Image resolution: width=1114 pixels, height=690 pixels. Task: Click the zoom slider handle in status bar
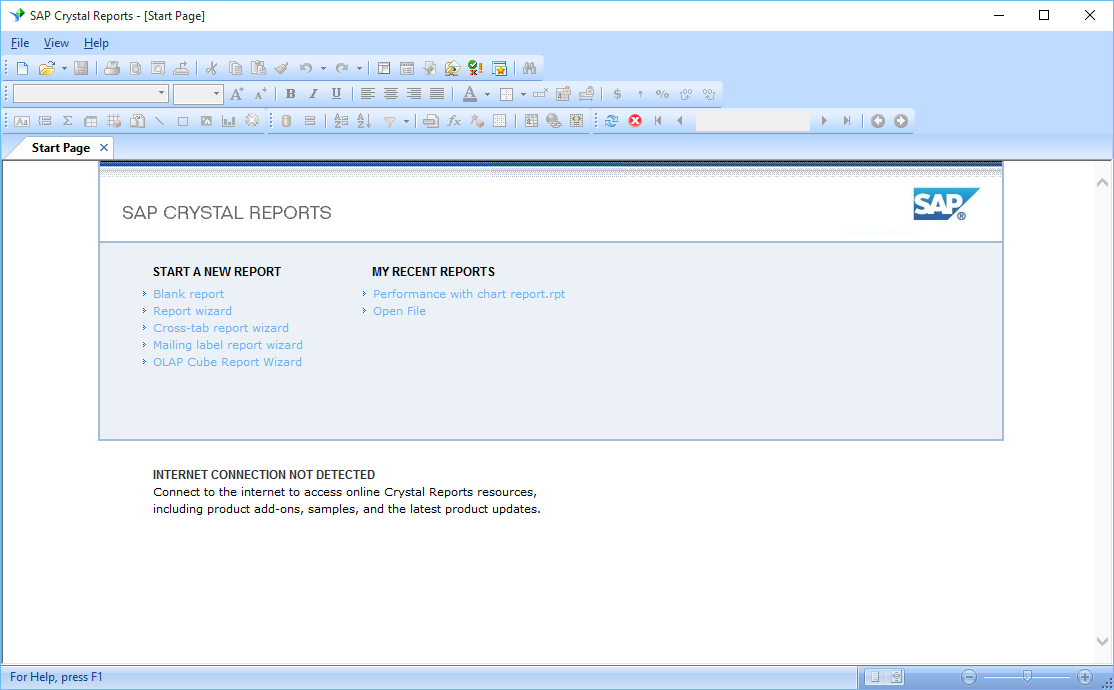(1026, 677)
